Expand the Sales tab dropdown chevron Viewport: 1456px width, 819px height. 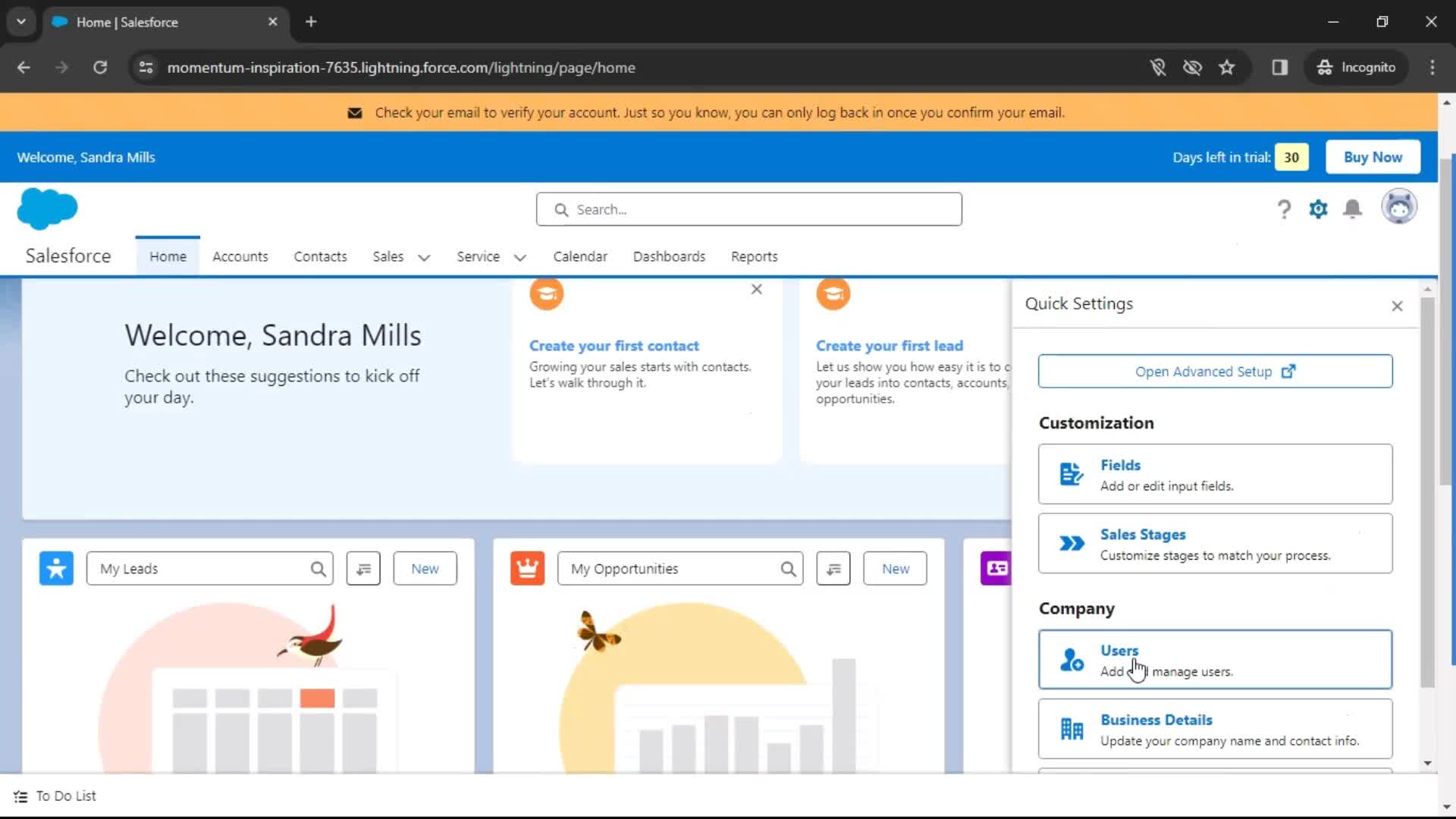(x=424, y=258)
